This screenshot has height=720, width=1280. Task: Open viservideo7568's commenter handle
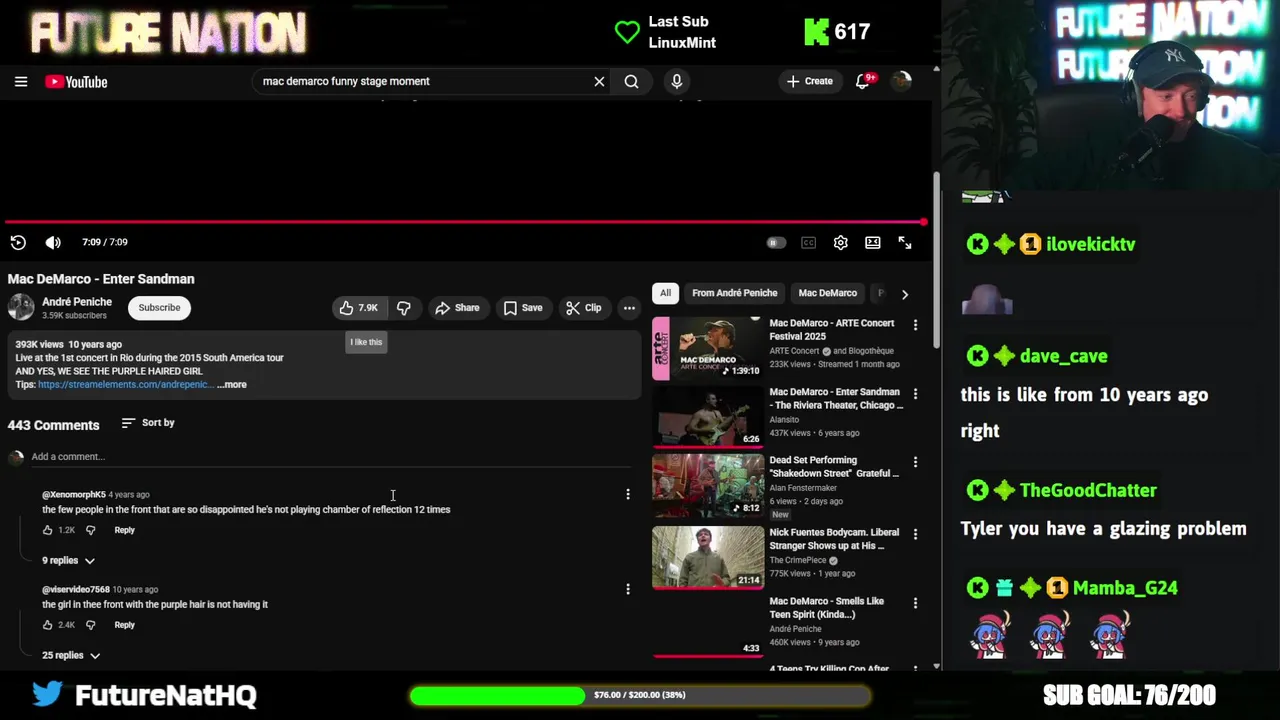pos(75,590)
